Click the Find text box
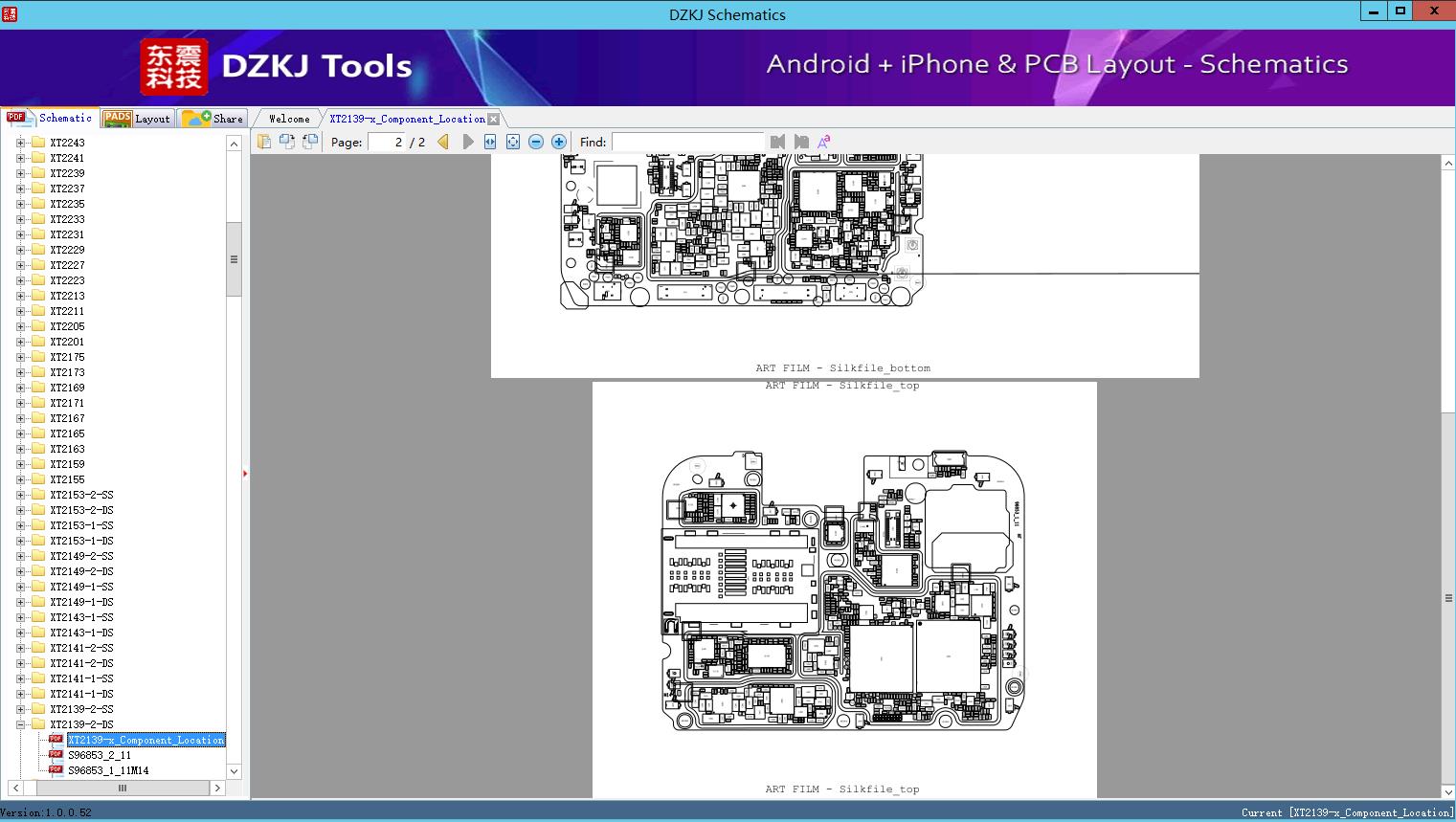This screenshot has width=1456, height=822. click(687, 142)
